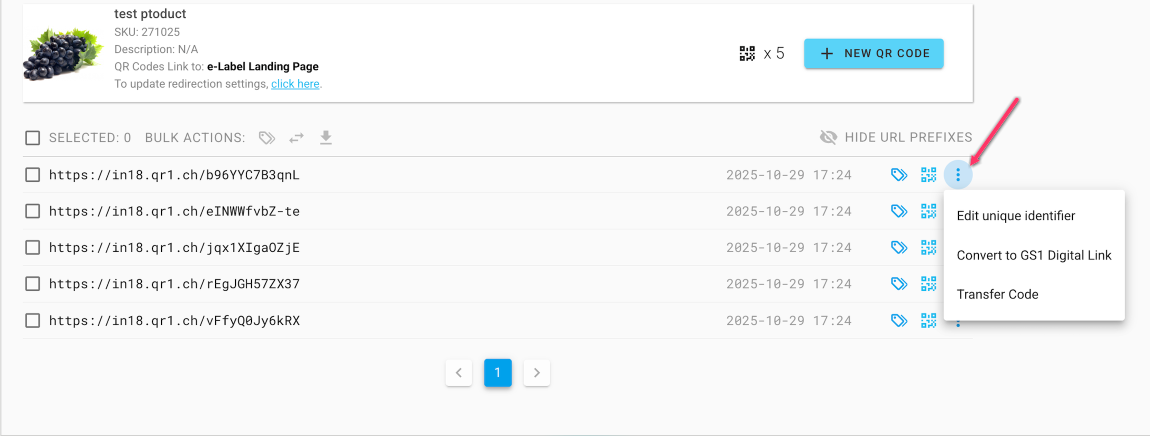The image size is (1150, 436).
Task: Click the bulk tag action icon
Action: click(x=266, y=138)
